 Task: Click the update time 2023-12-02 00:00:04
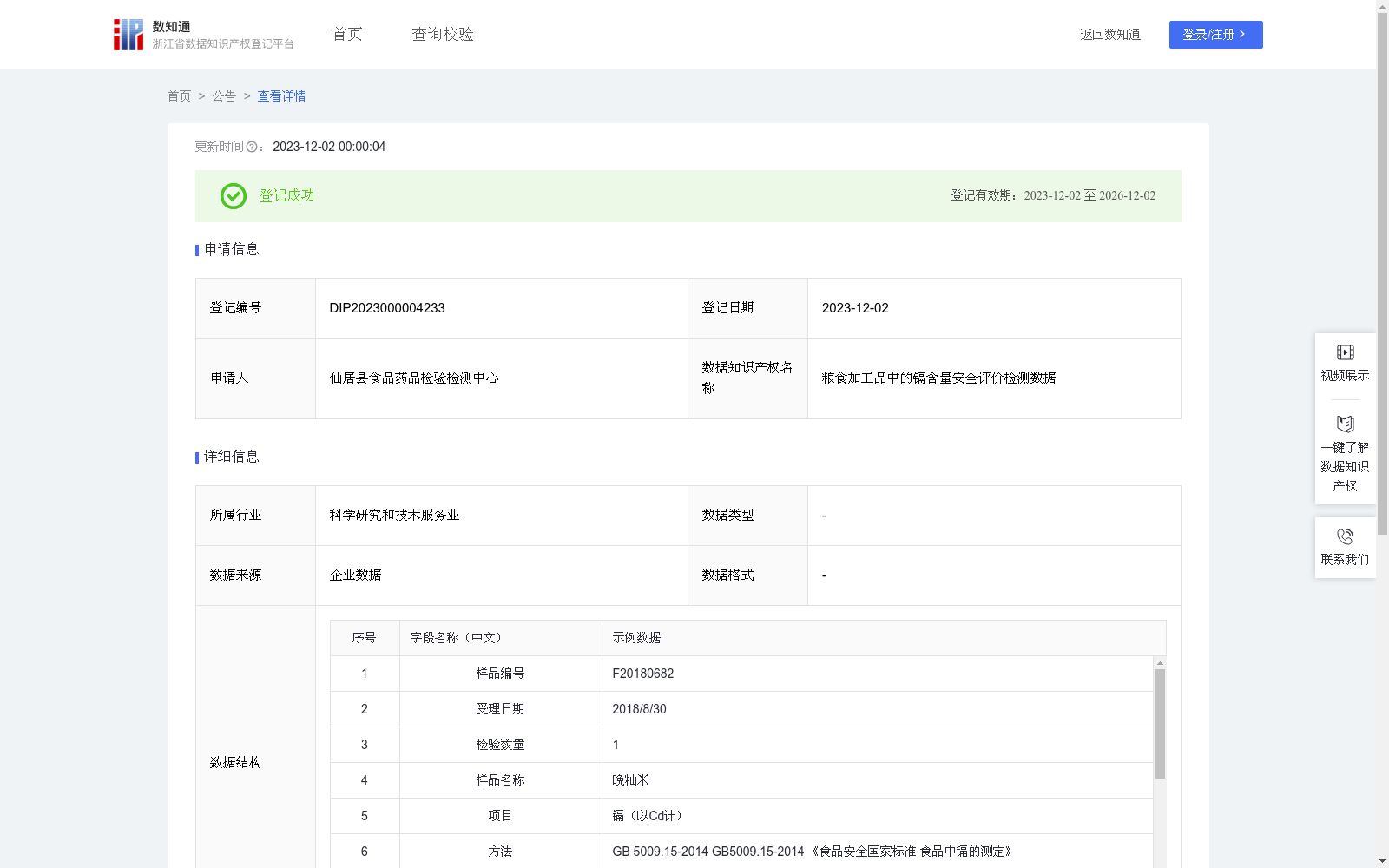[329, 147]
